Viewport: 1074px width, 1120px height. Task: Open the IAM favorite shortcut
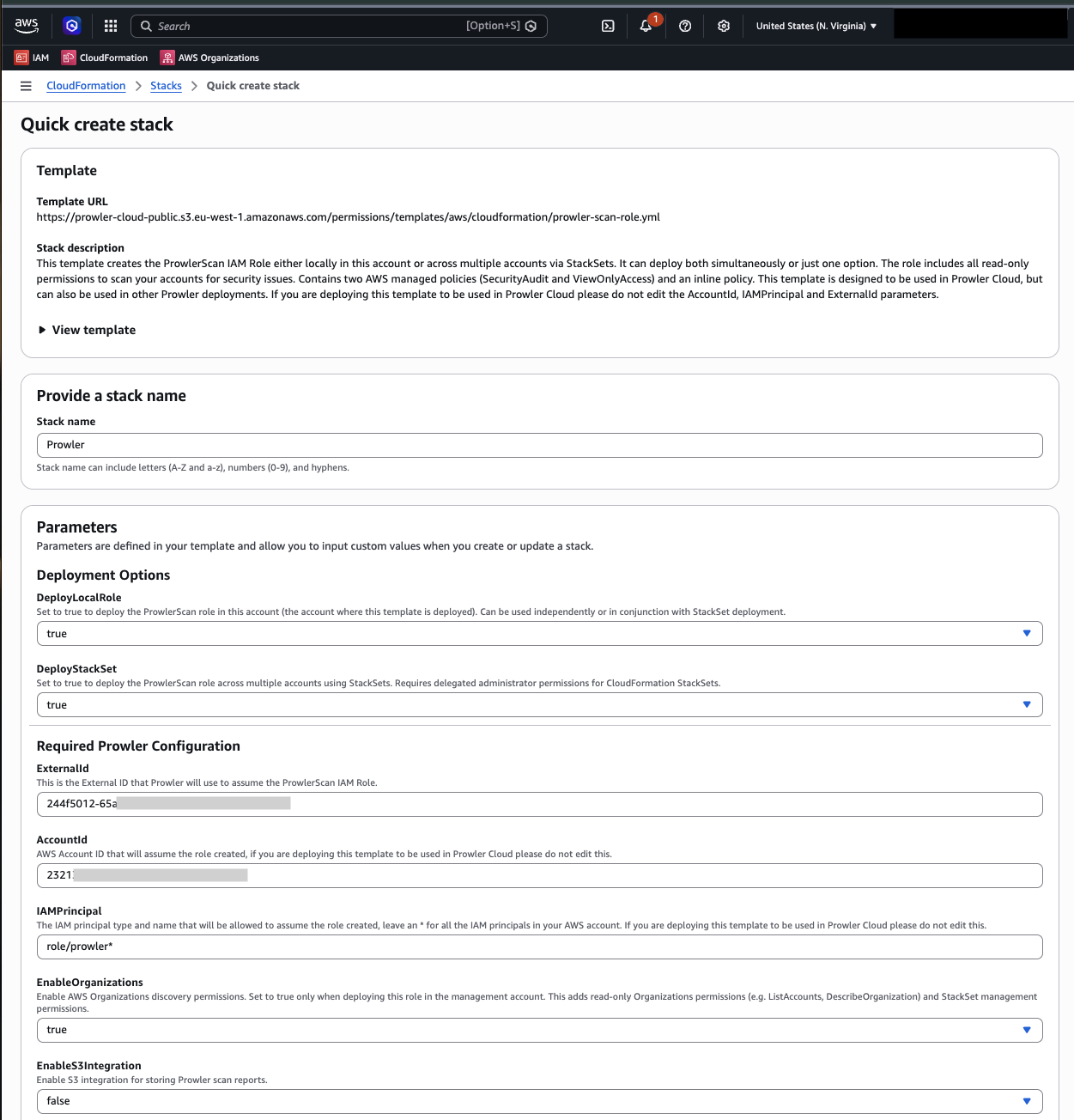32,58
